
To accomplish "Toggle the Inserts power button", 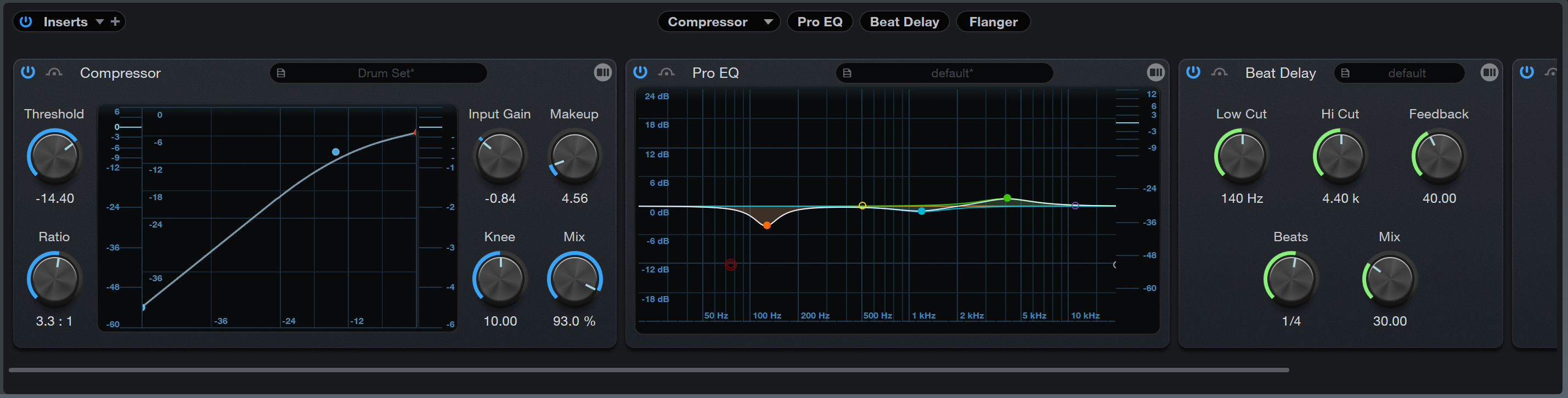I will pyautogui.click(x=26, y=22).
